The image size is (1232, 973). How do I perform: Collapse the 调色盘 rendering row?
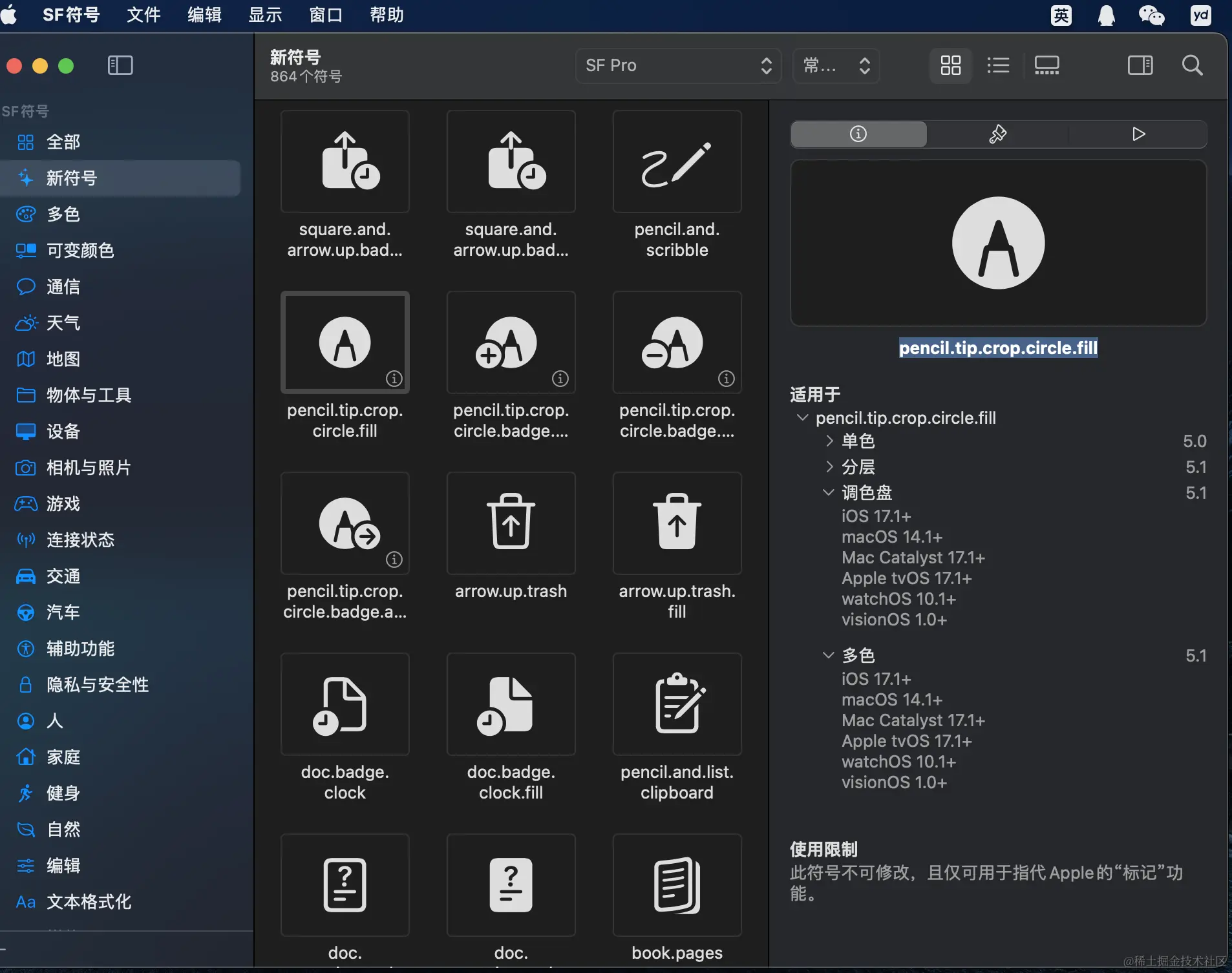coord(829,493)
